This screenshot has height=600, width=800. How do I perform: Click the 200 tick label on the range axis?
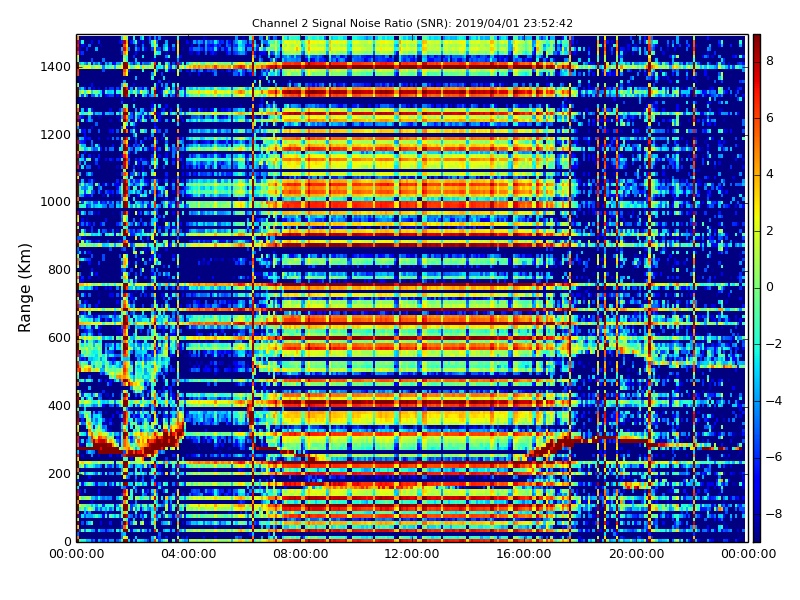click(x=59, y=473)
